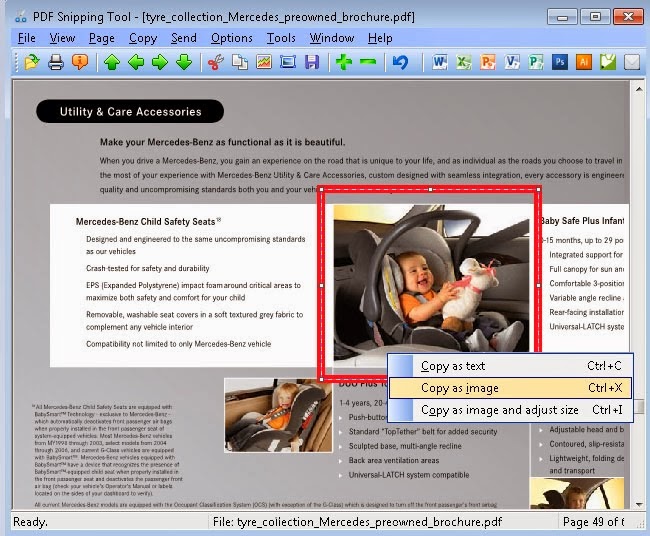The width and height of the screenshot is (650, 536).
Task: Open the Copy menu
Action: click(x=143, y=38)
